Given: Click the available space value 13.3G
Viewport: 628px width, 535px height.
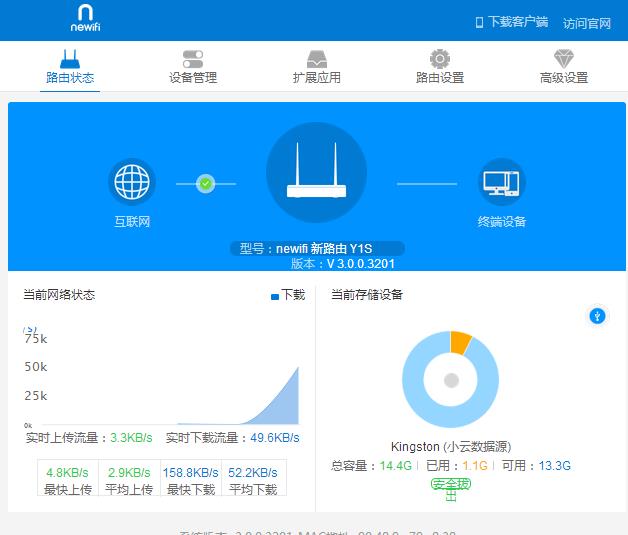Looking at the screenshot, I should [554, 466].
